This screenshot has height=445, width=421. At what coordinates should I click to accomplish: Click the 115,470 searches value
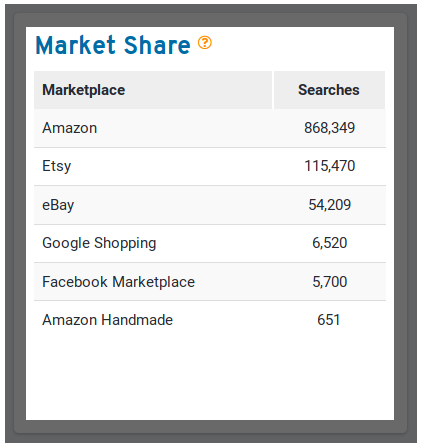[x=329, y=166]
